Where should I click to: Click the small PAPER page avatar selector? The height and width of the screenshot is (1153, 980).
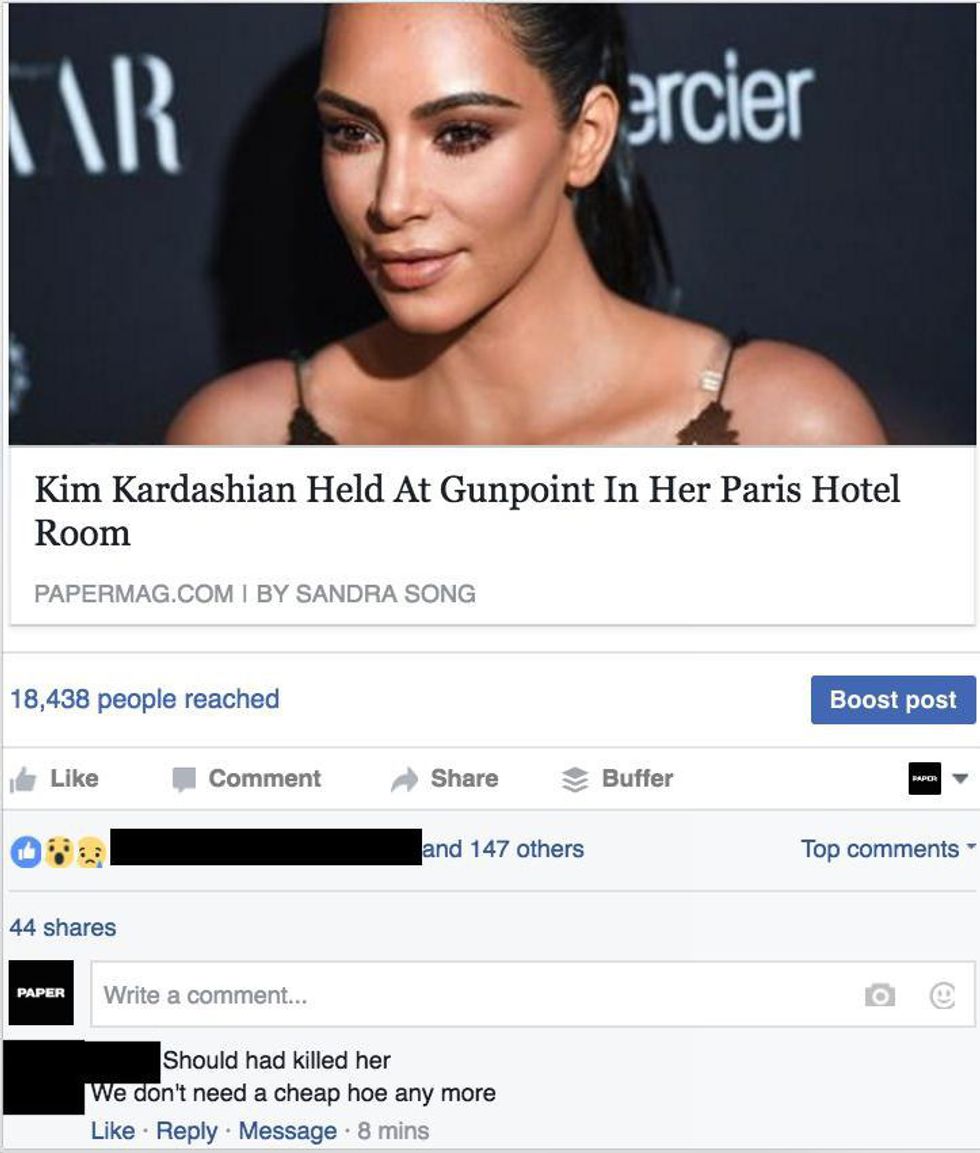(924, 778)
